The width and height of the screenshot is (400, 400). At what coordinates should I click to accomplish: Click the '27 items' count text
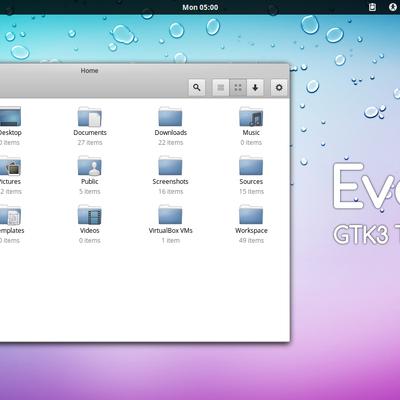coord(90,142)
